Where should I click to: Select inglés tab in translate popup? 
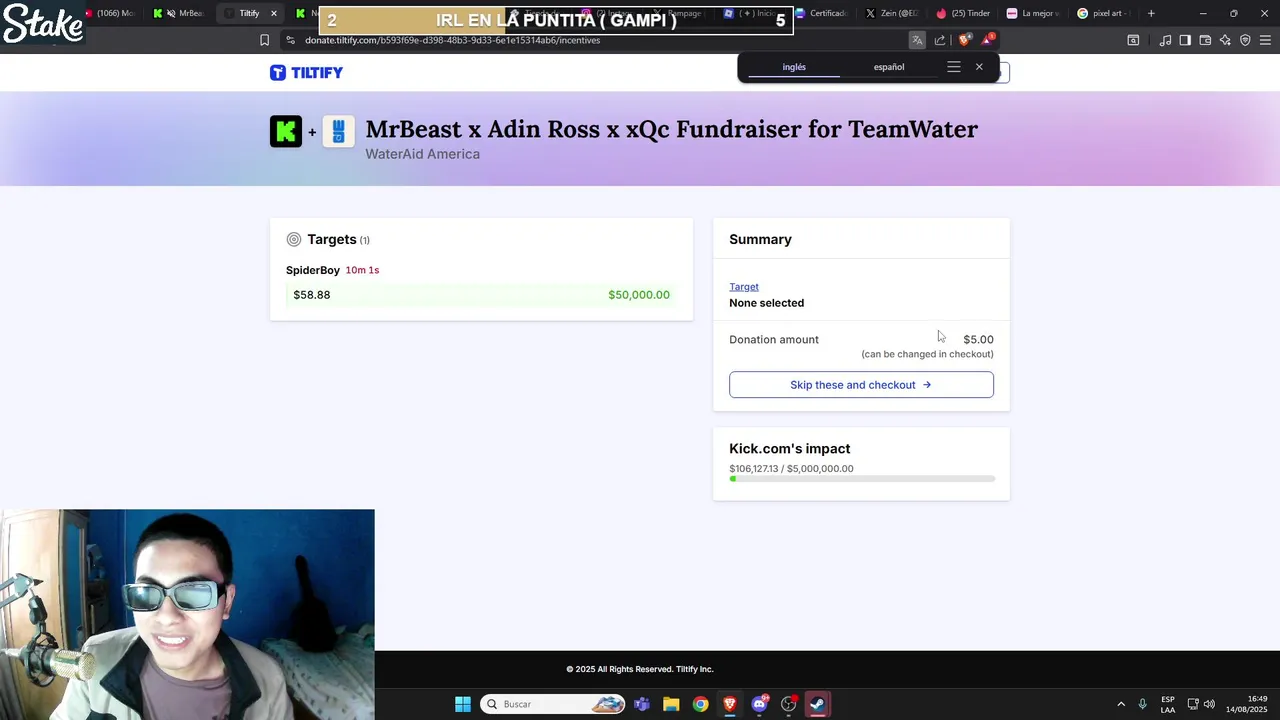tap(794, 67)
